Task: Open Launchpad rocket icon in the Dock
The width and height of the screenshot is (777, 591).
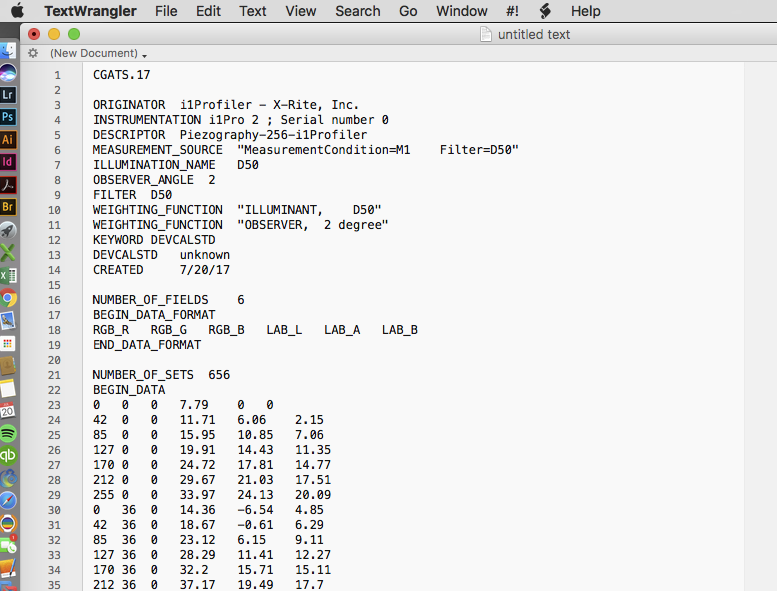Action: click(x=8, y=230)
